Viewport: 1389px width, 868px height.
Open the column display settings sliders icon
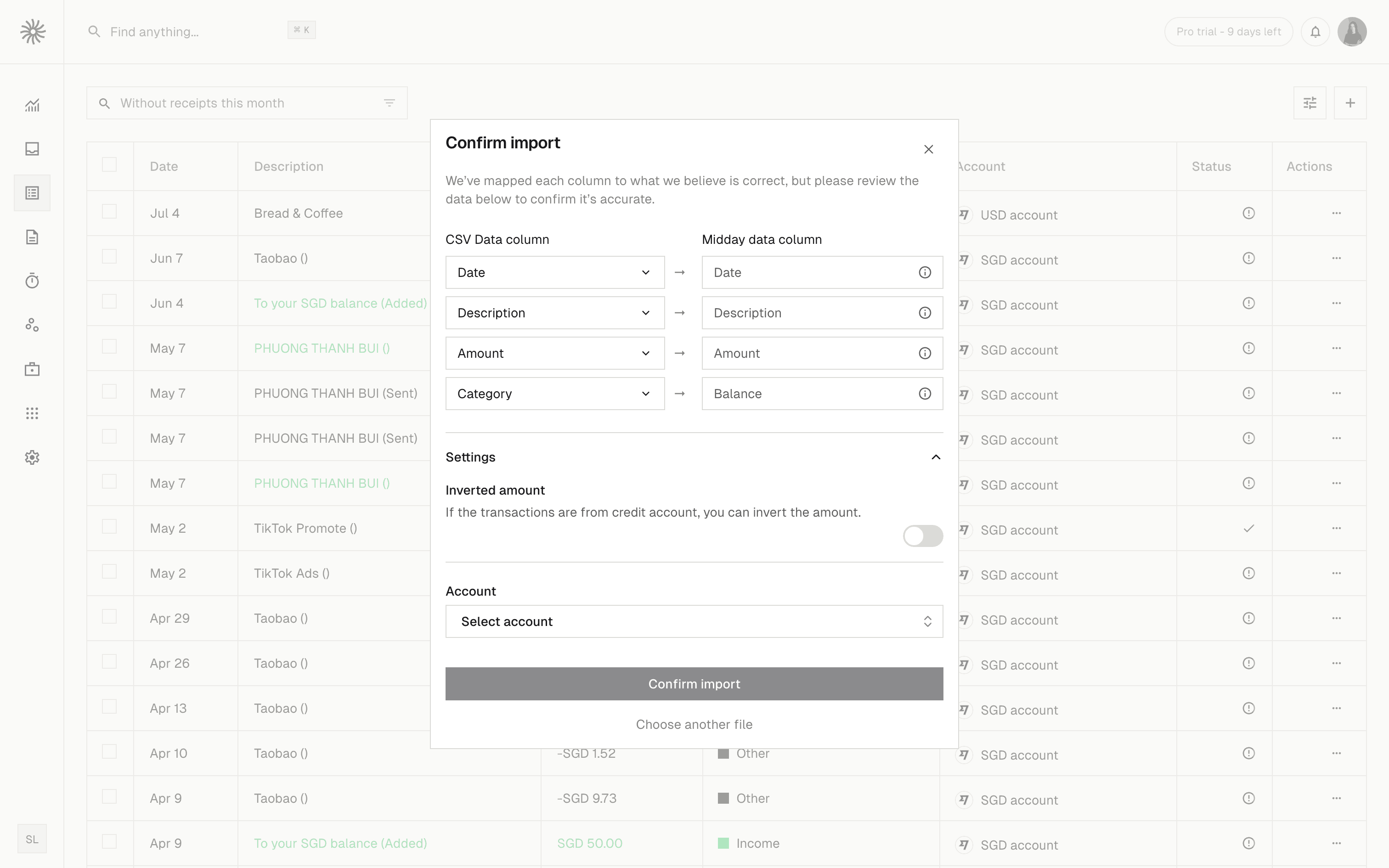pos(1310,103)
